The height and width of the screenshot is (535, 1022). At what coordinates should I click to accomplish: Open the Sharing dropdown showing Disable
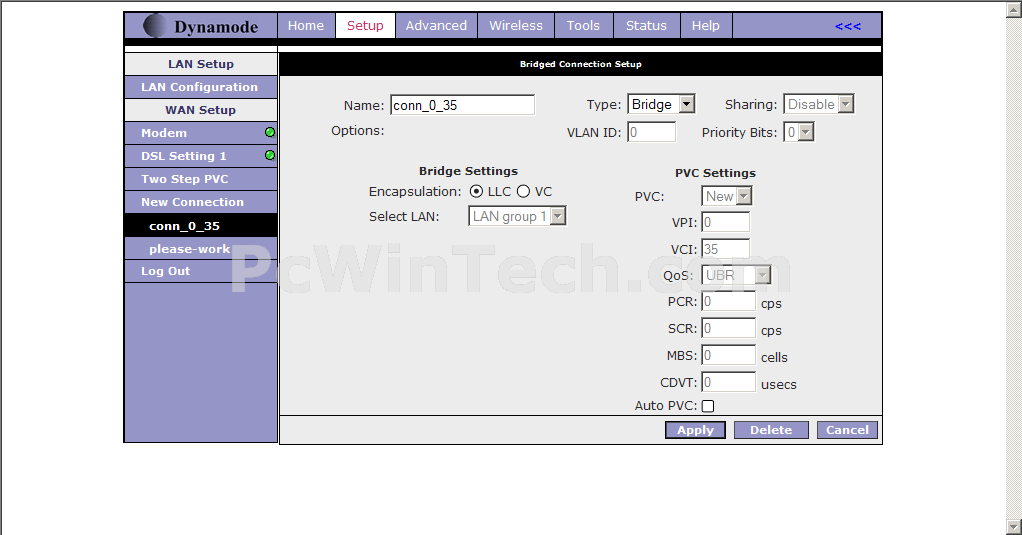819,104
